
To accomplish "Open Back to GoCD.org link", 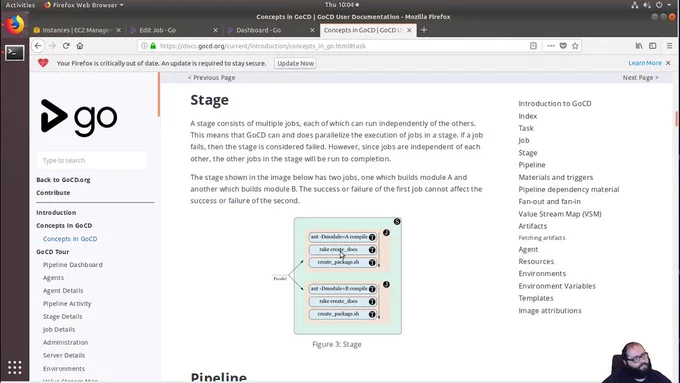I will [x=63, y=180].
